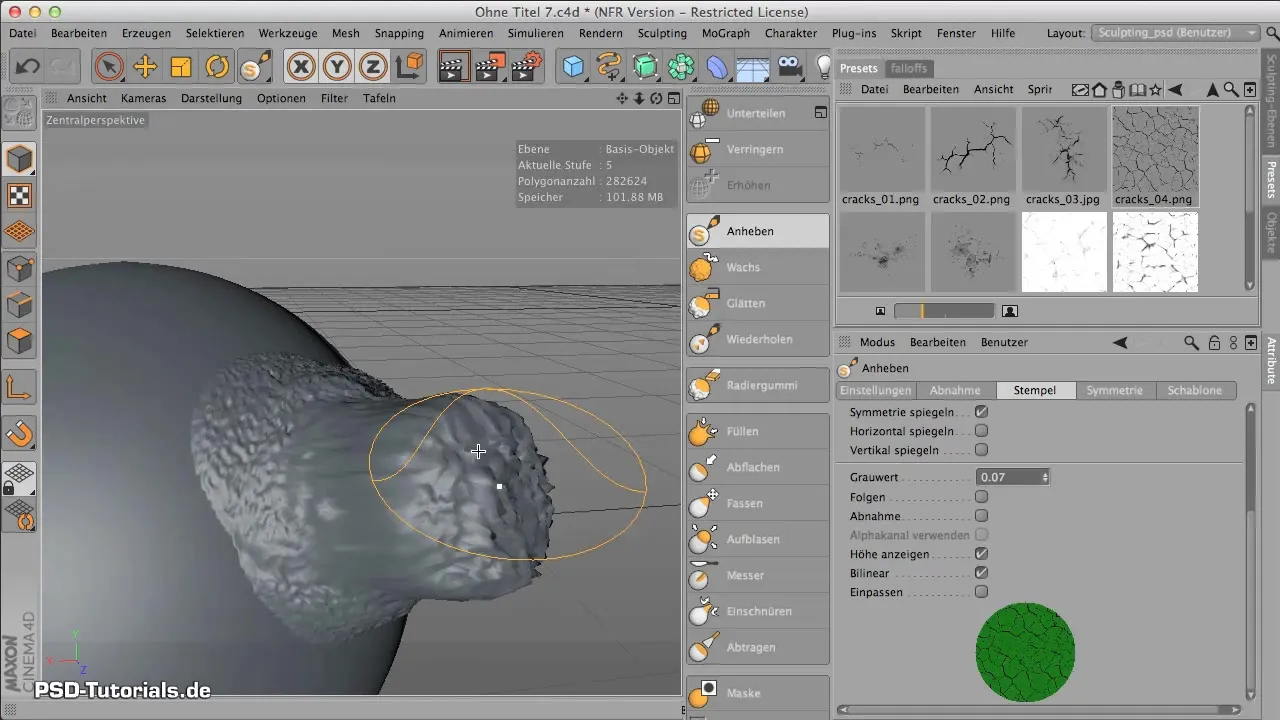Open the Render Settings icon
1280x720 pixels.
(526, 67)
